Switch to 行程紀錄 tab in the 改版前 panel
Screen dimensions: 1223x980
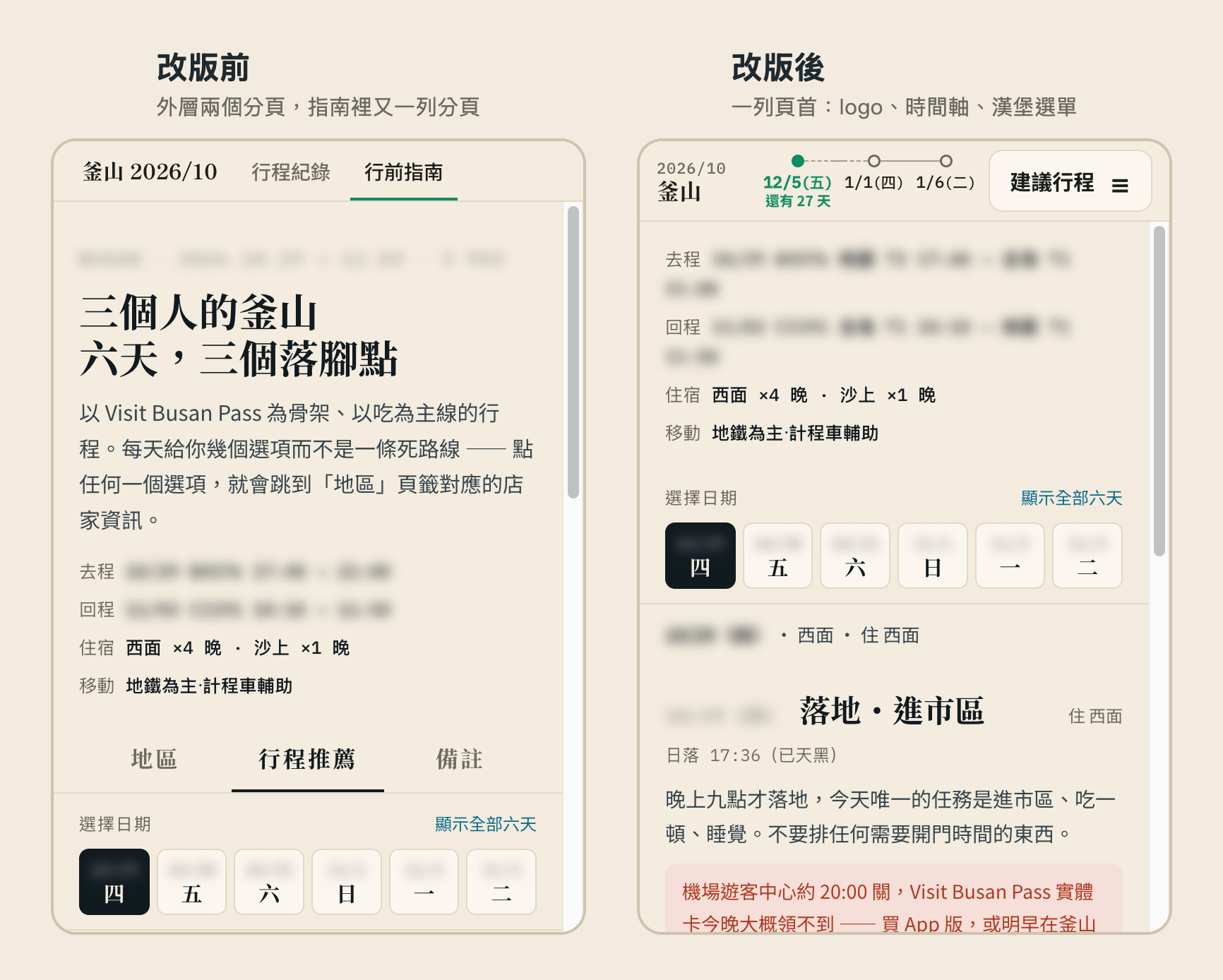pyautogui.click(x=291, y=172)
